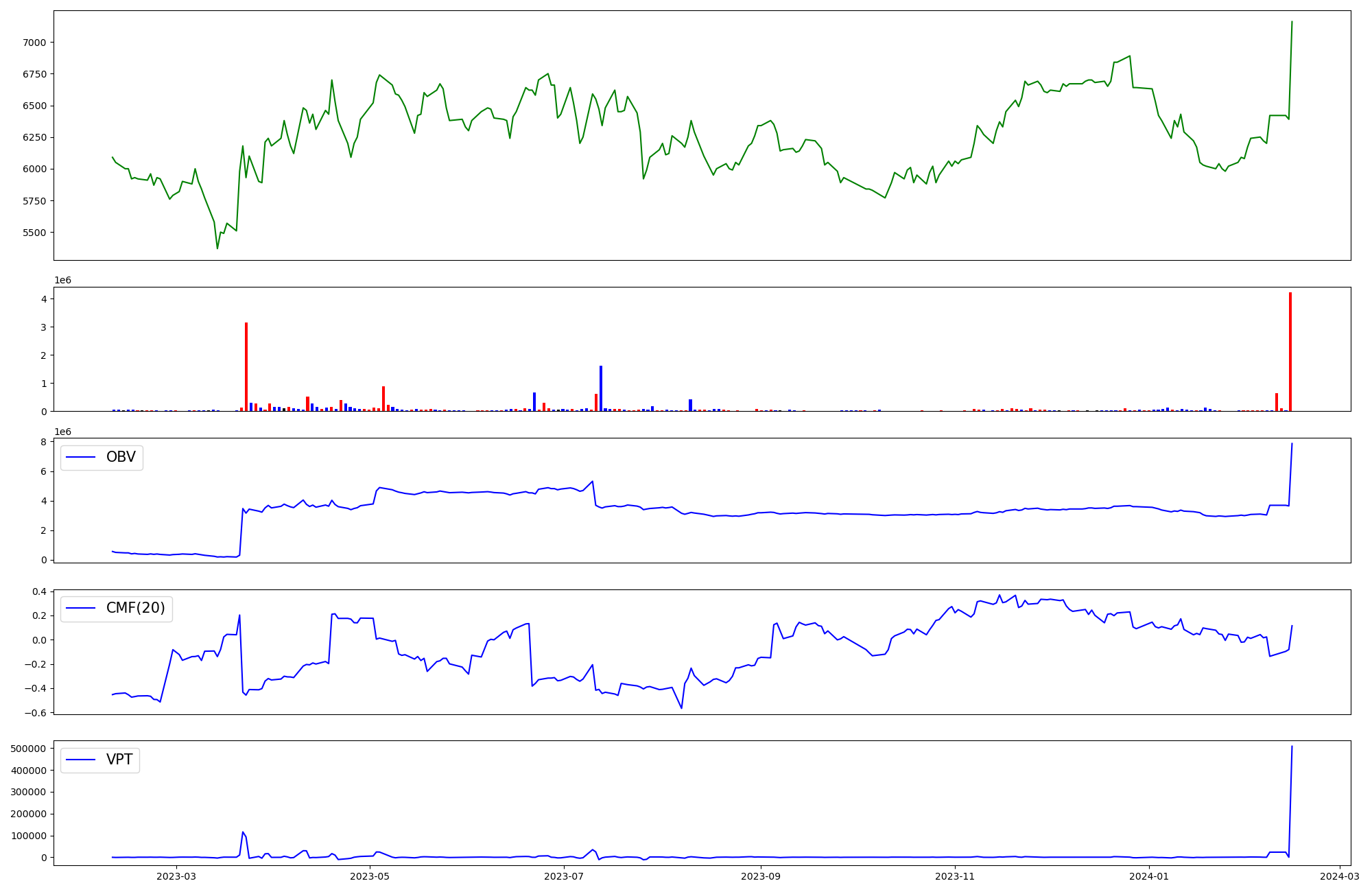
Task: Click the OBV legend label
Action: coord(121,457)
